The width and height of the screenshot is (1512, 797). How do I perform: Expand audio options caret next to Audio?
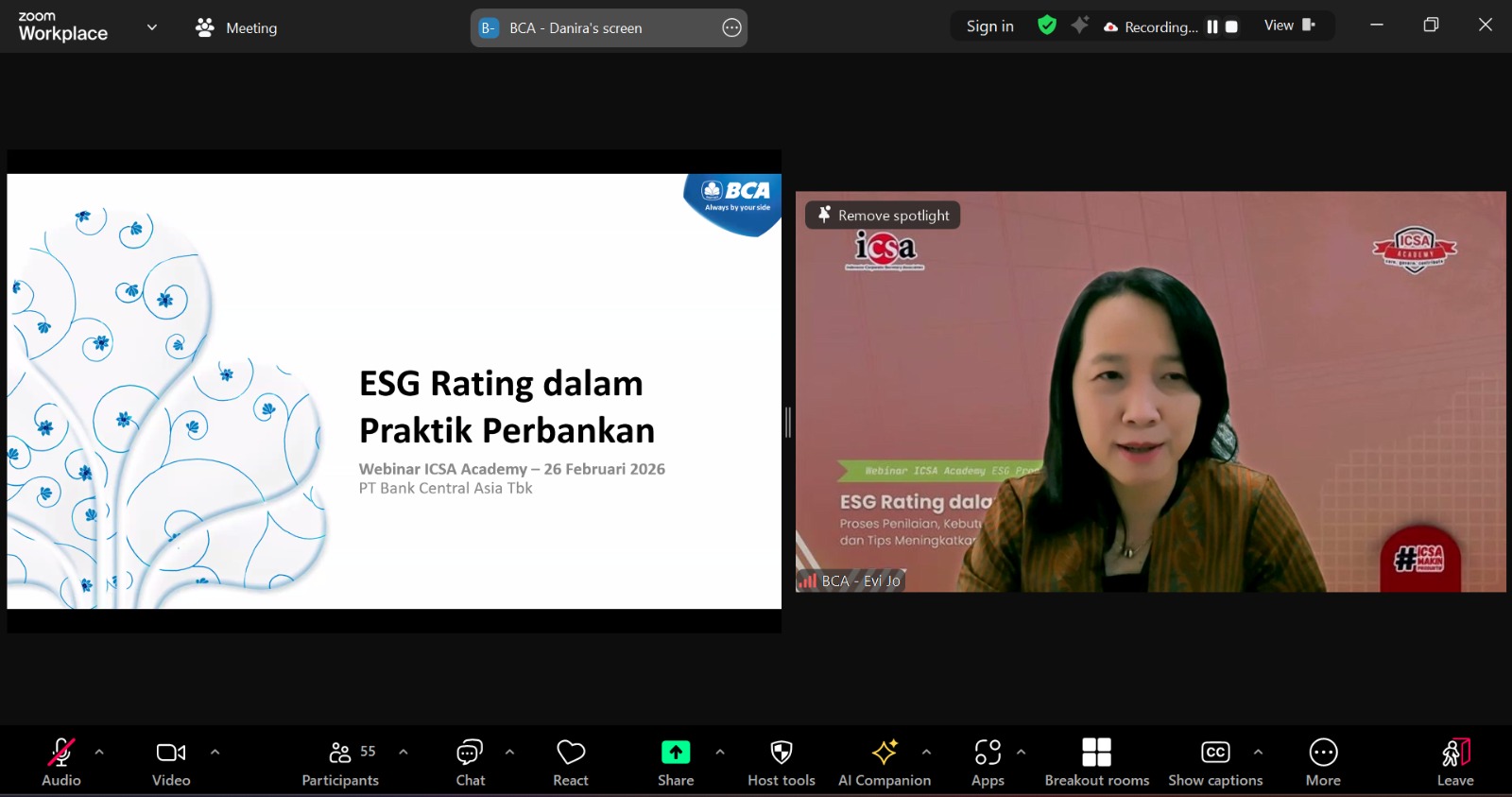99,753
